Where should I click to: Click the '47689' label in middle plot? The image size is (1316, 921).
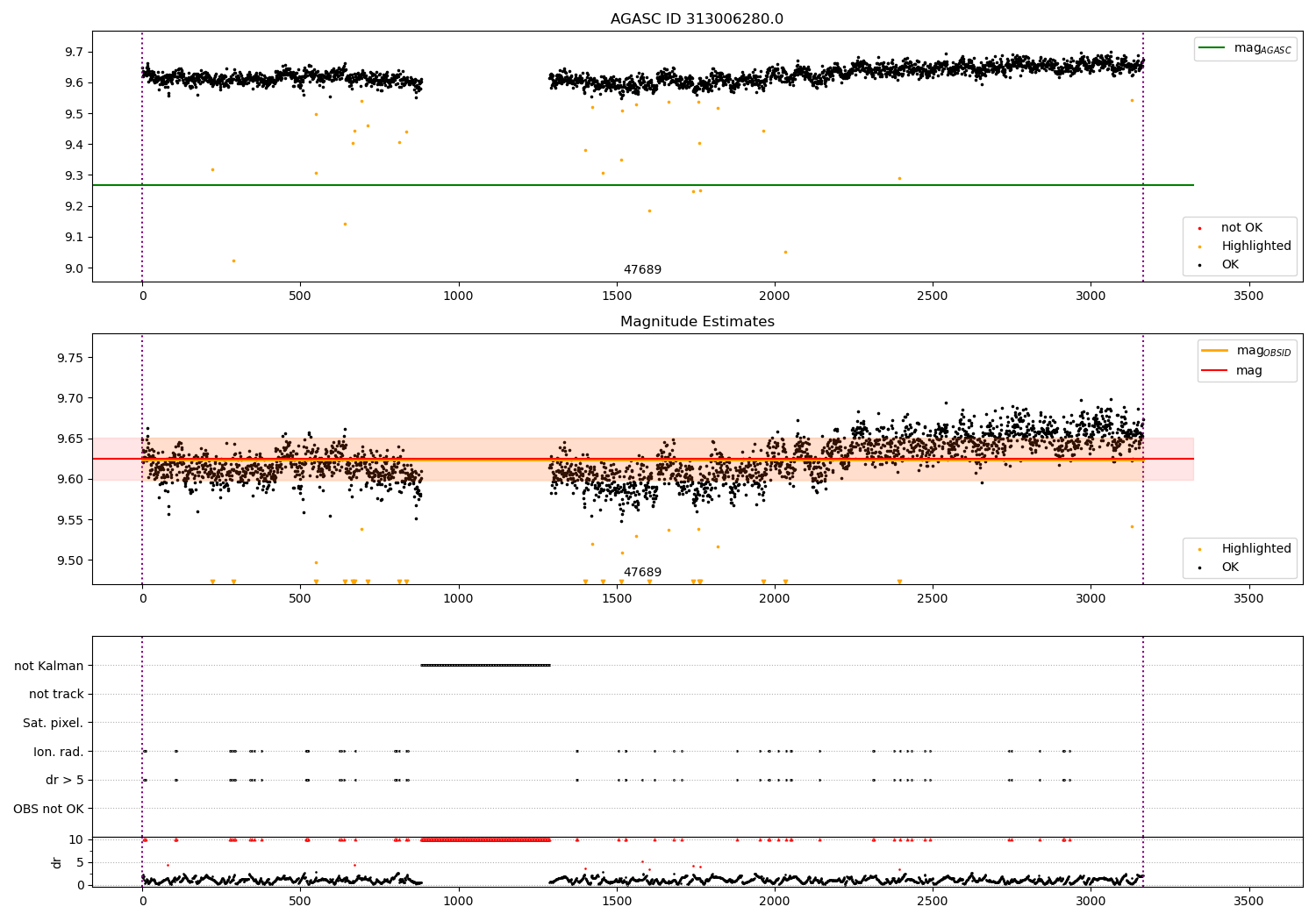(642, 573)
